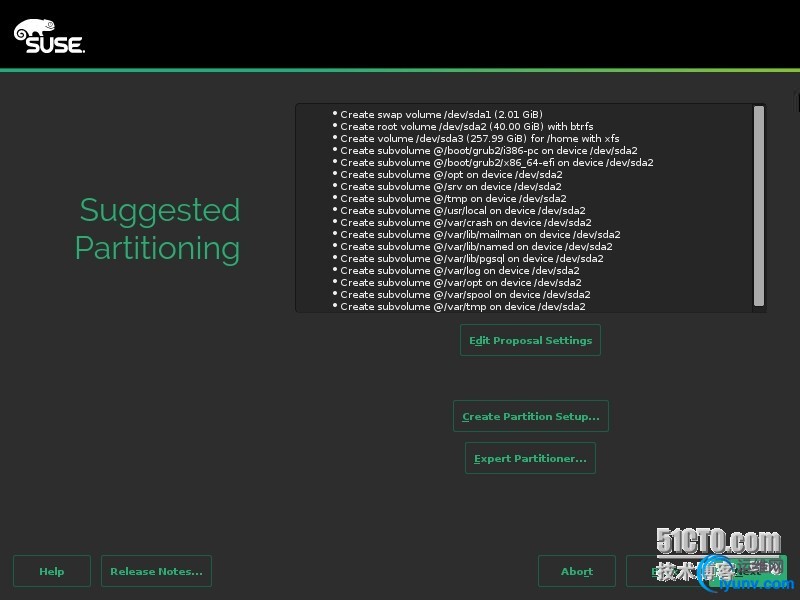Select subvolume line '@/var/lib/named'
The height and width of the screenshot is (600, 800).
(x=477, y=246)
